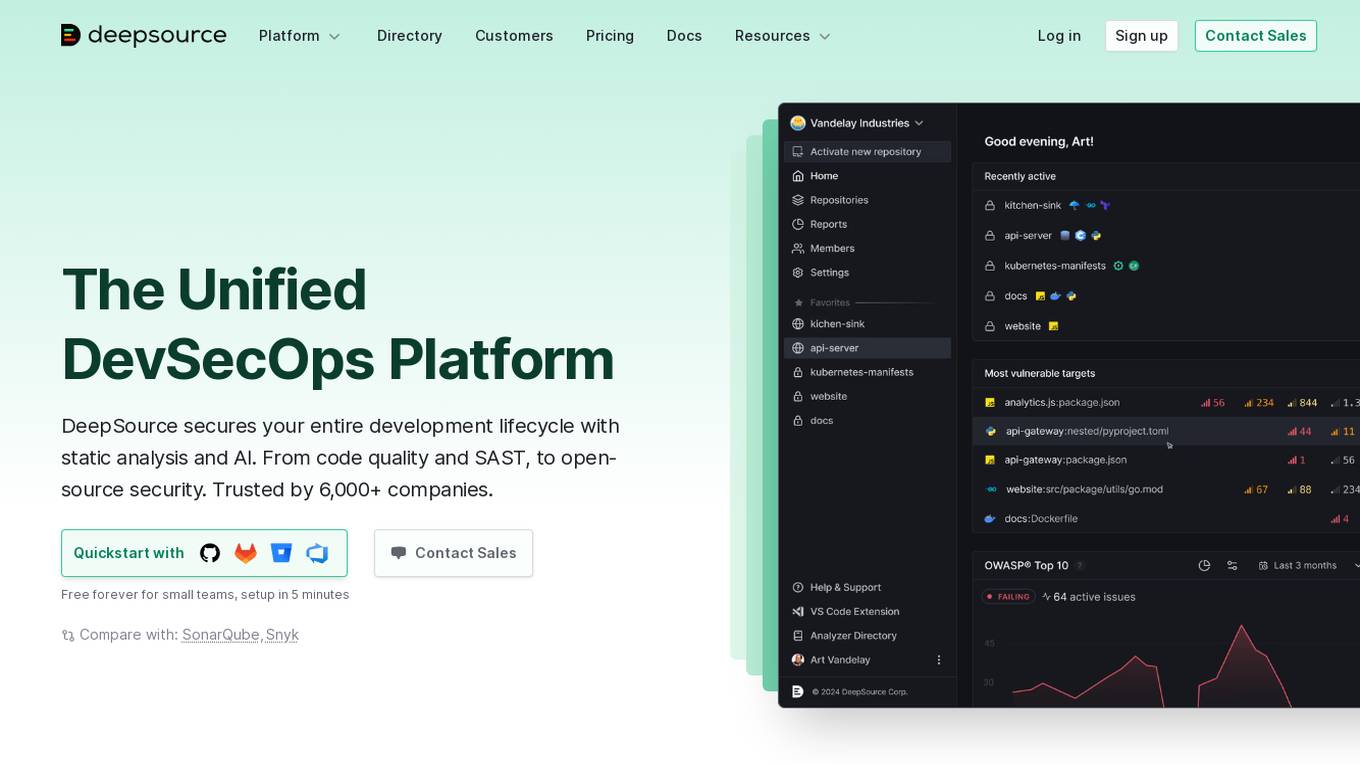Select kichen-sink under Favorites
The height and width of the screenshot is (764, 1360).
[867, 324]
